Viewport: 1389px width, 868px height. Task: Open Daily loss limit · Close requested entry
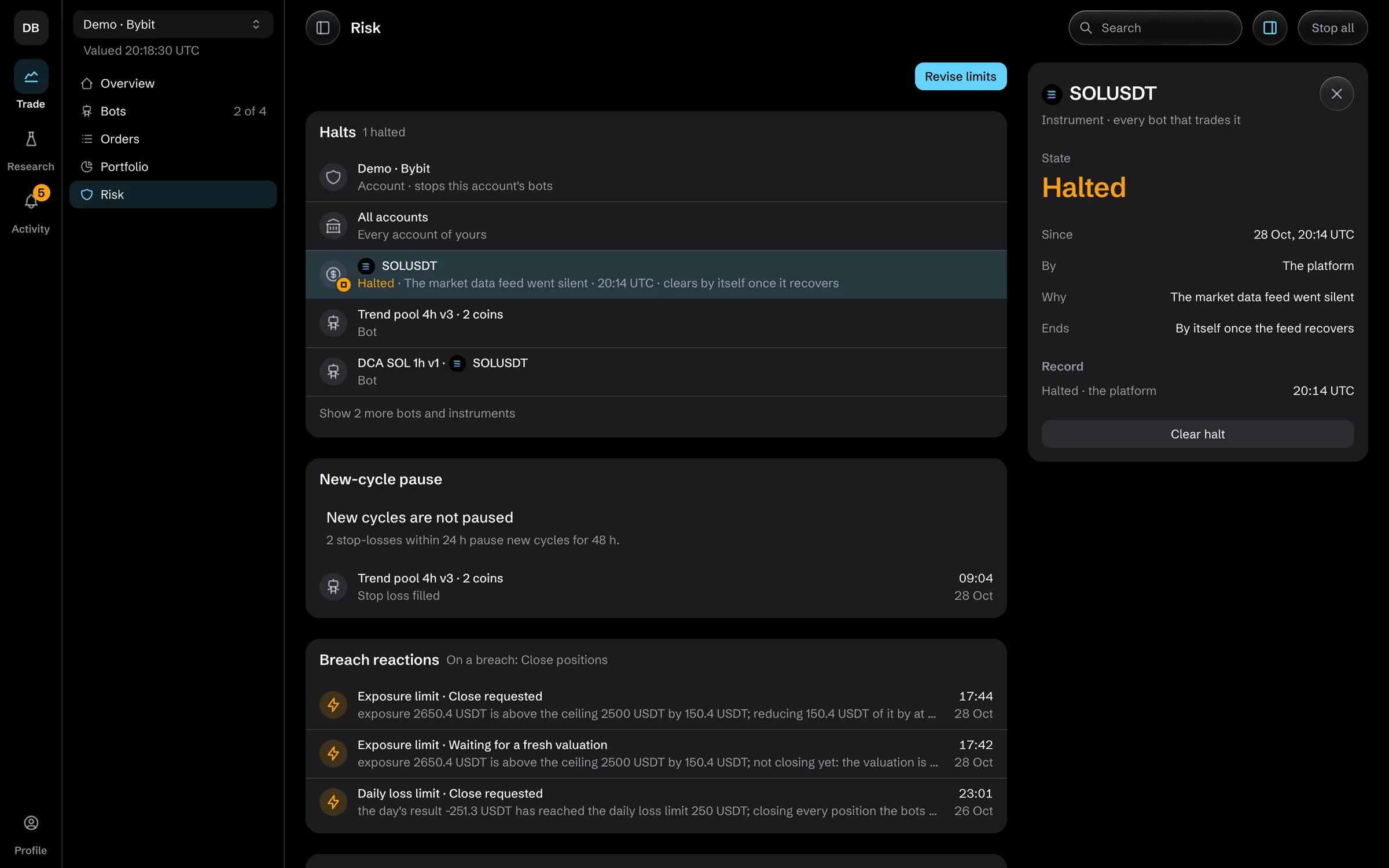tap(656, 802)
